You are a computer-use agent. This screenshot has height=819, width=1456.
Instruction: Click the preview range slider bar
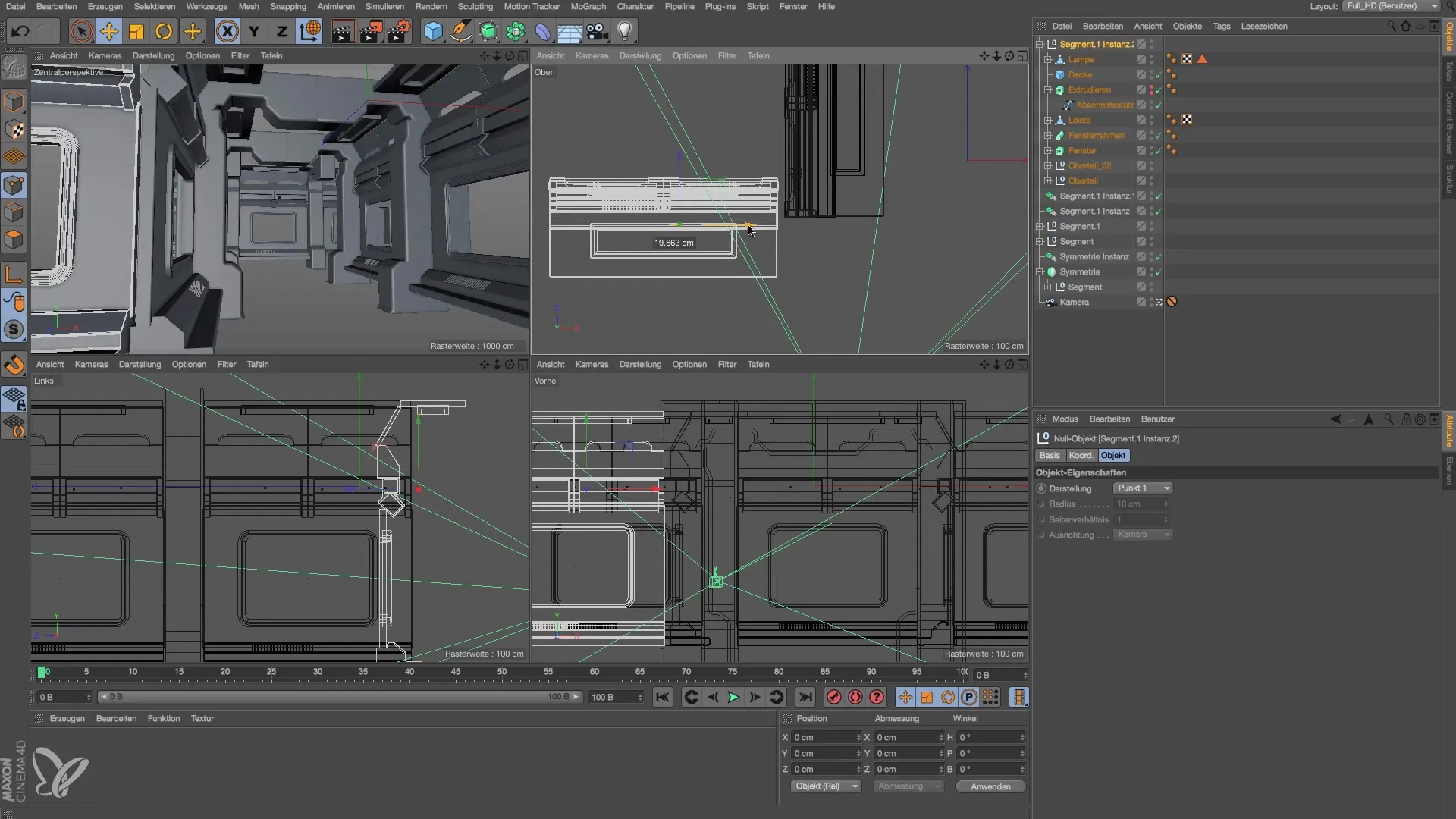[x=340, y=697]
